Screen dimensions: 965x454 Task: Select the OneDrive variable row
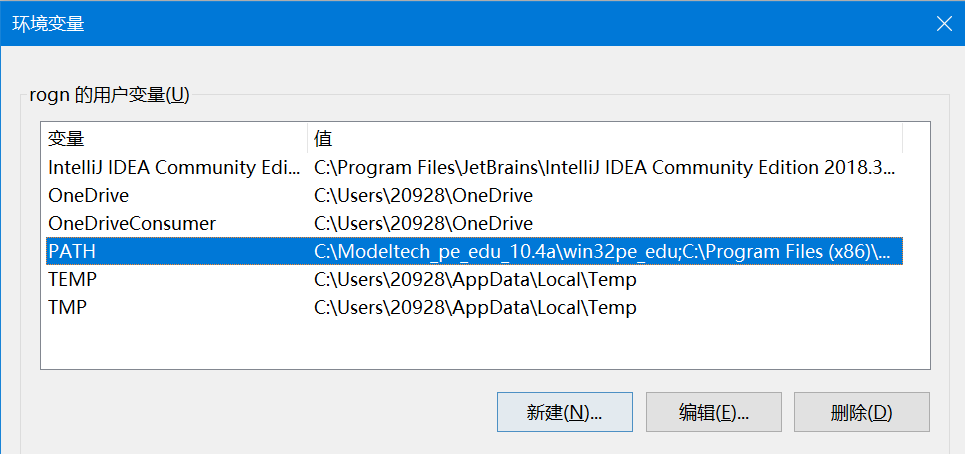(89, 196)
